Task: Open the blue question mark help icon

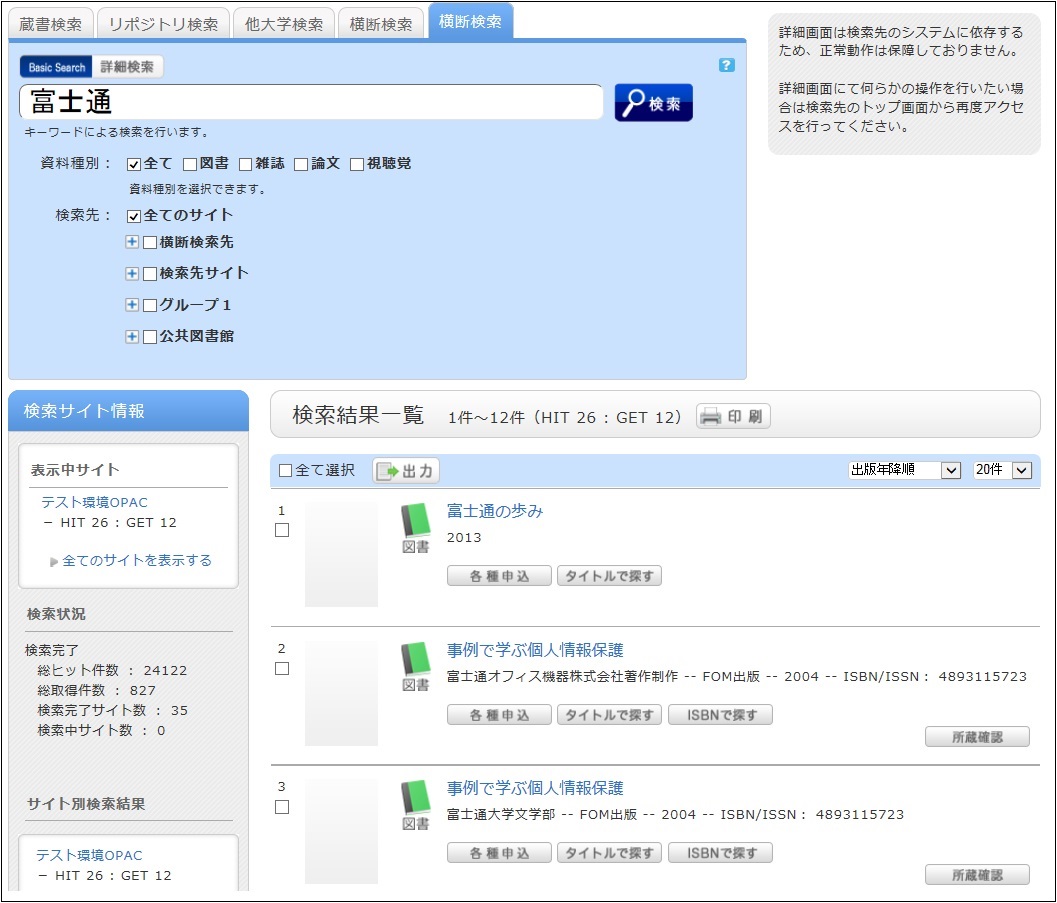Action: click(x=726, y=65)
